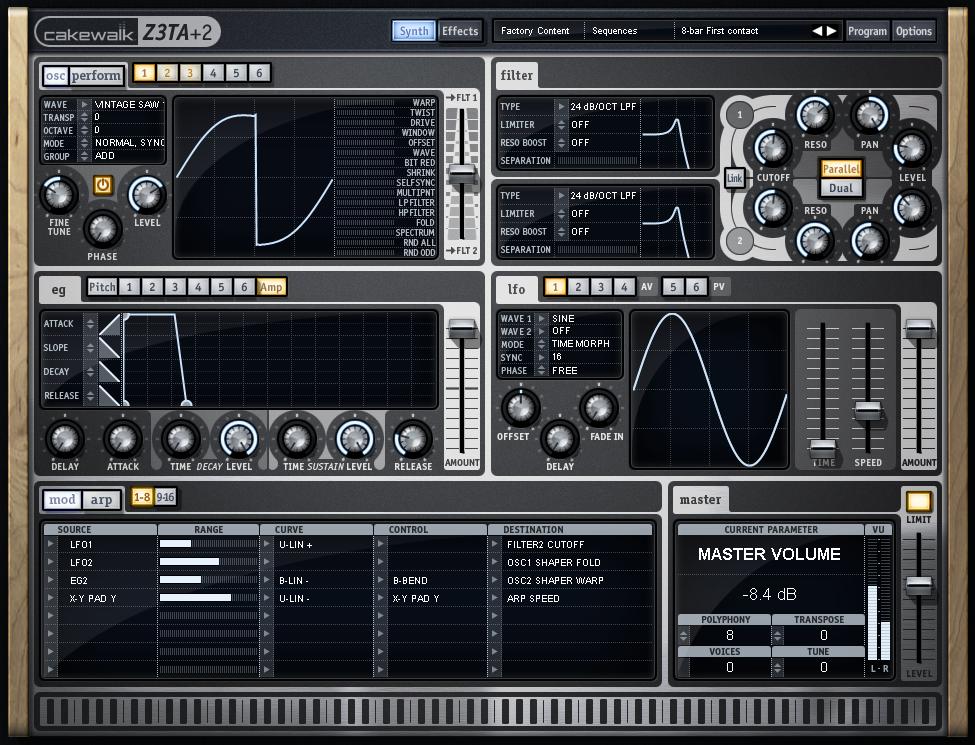Image resolution: width=975 pixels, height=745 pixels.
Task: Click the filter 2 round button
Action: point(739,241)
